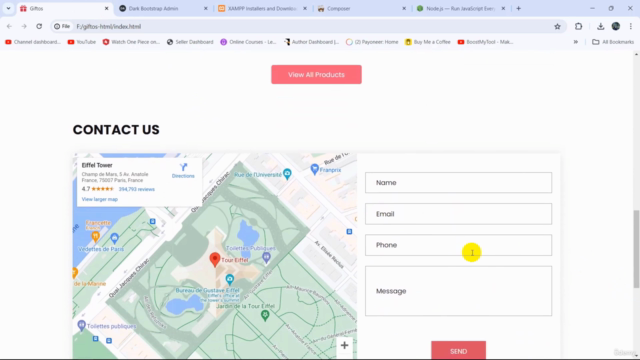Open the Author Dashboard bookmark
Image resolution: width=640 pixels, height=360 pixels.
pos(311,42)
